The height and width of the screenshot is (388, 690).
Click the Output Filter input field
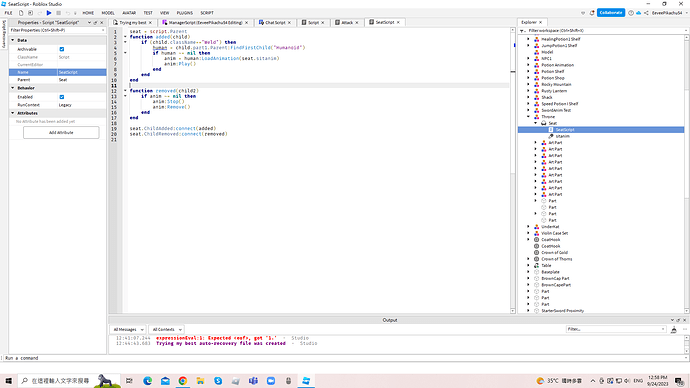616,329
